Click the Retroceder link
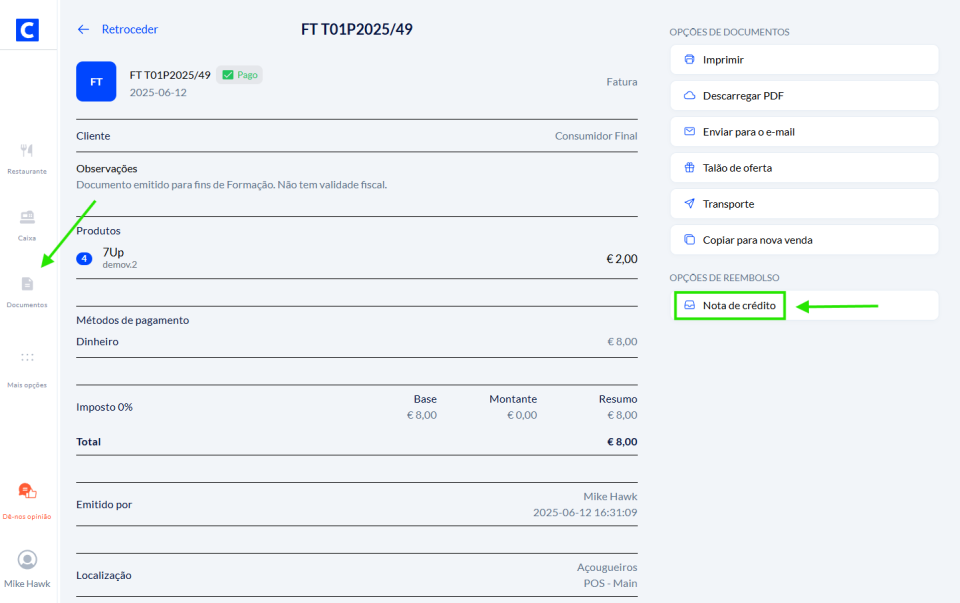The width and height of the screenshot is (960, 603). click(x=130, y=30)
